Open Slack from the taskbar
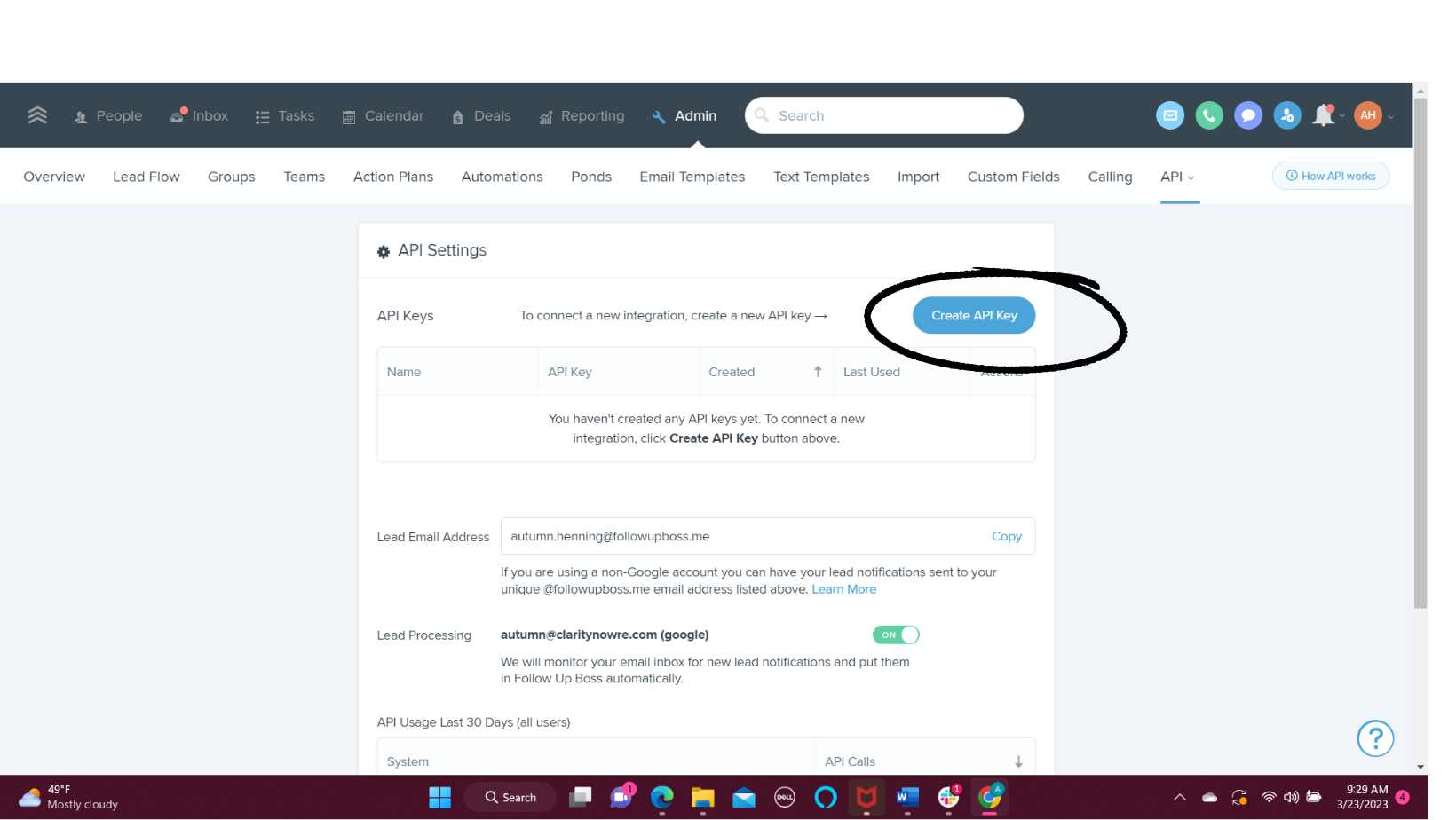1456x820 pixels. click(949, 797)
